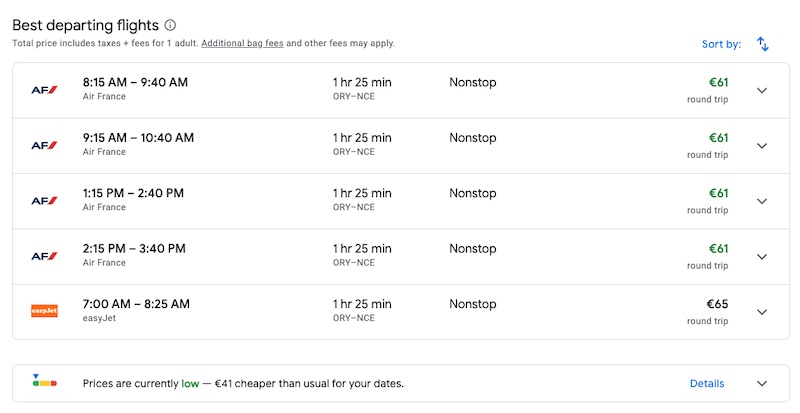Click Air France logo on 2:15 PM flight

44,256
